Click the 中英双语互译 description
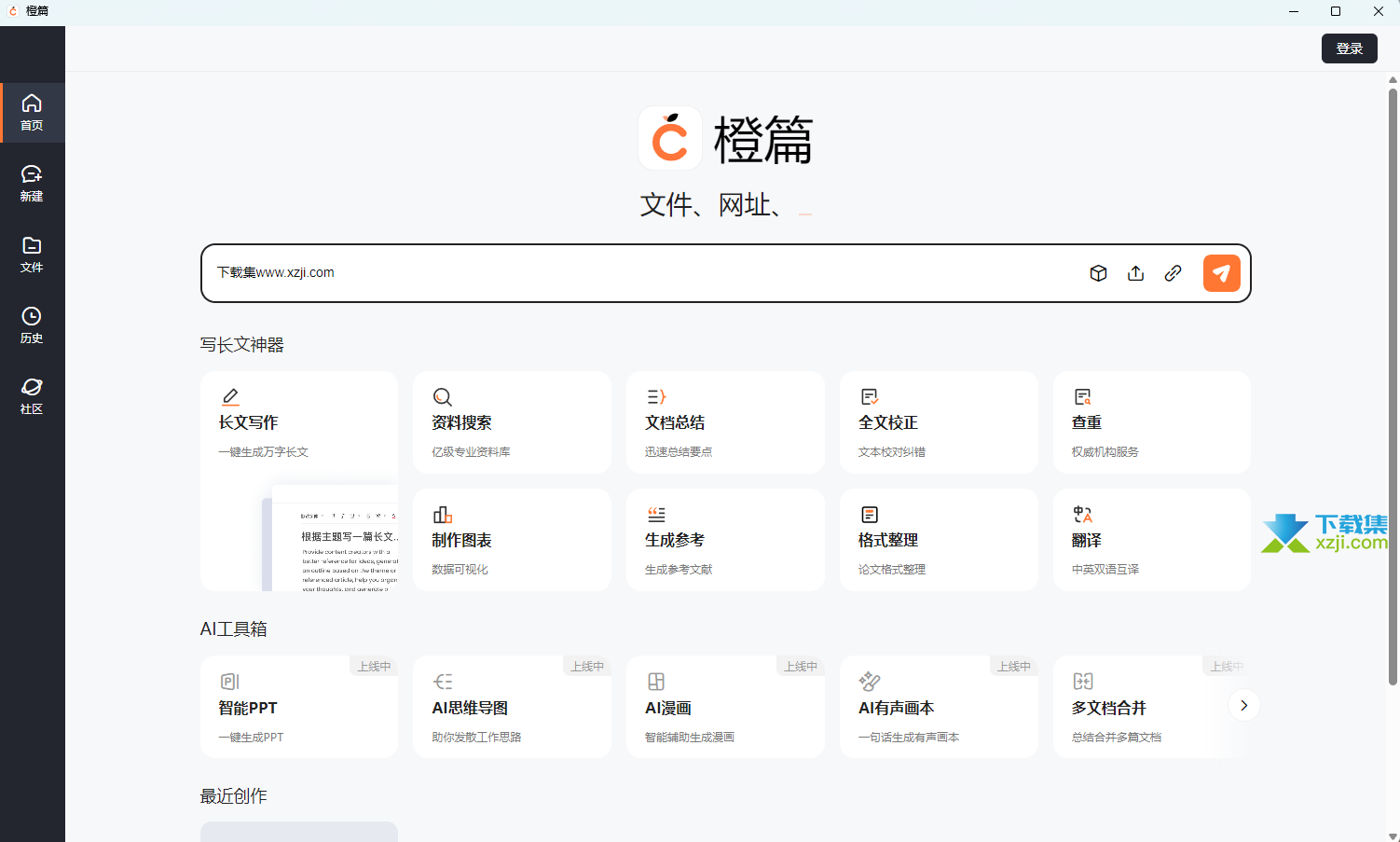1400x842 pixels. point(1105,570)
